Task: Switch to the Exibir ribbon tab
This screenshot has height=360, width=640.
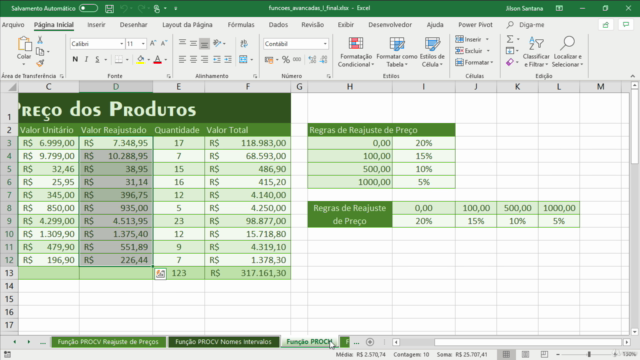Action: (345, 25)
